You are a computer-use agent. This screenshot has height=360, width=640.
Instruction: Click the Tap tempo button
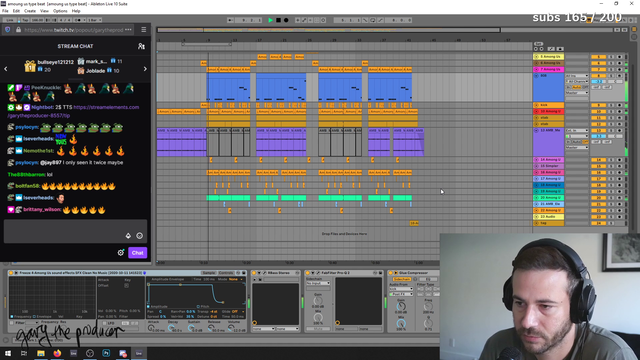[25, 20]
